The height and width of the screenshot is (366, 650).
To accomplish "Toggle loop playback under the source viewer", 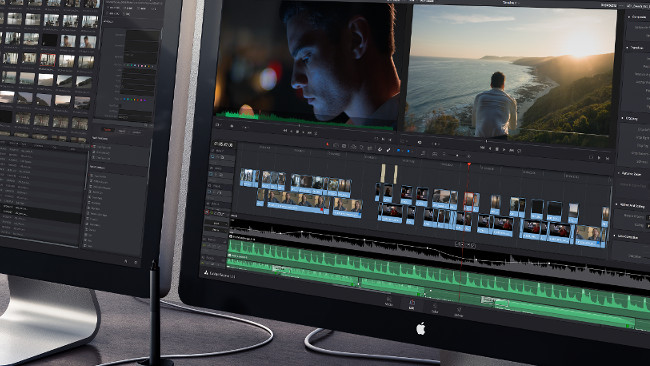I will [315, 133].
